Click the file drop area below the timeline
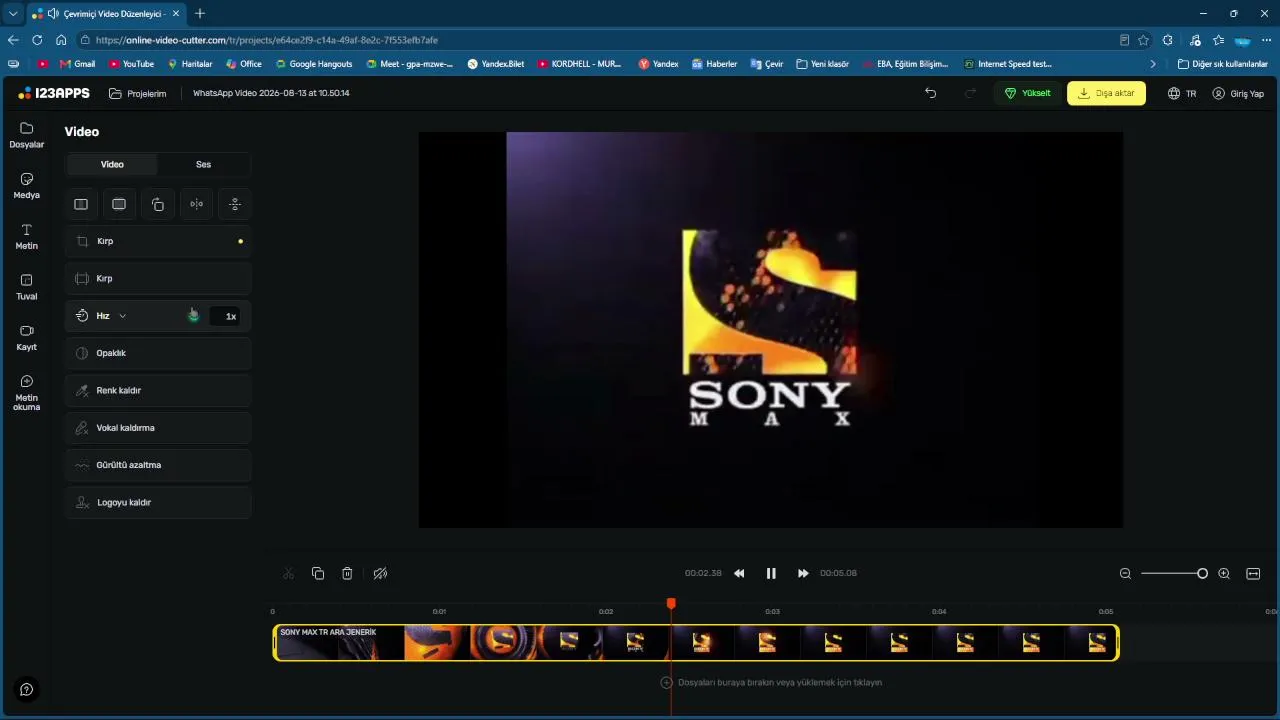 click(770, 682)
